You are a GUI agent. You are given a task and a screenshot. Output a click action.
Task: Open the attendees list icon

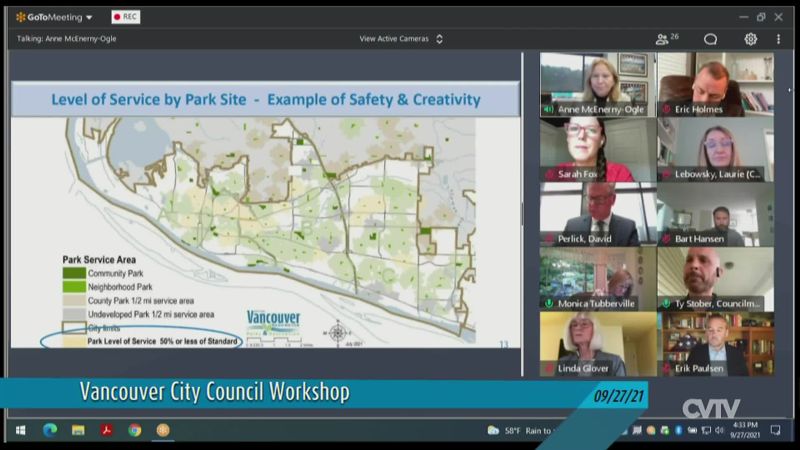click(x=665, y=39)
